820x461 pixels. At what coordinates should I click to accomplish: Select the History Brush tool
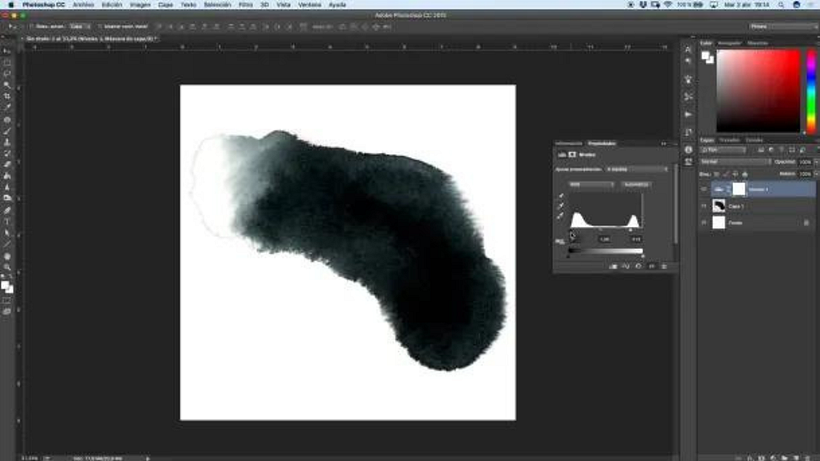(7, 154)
